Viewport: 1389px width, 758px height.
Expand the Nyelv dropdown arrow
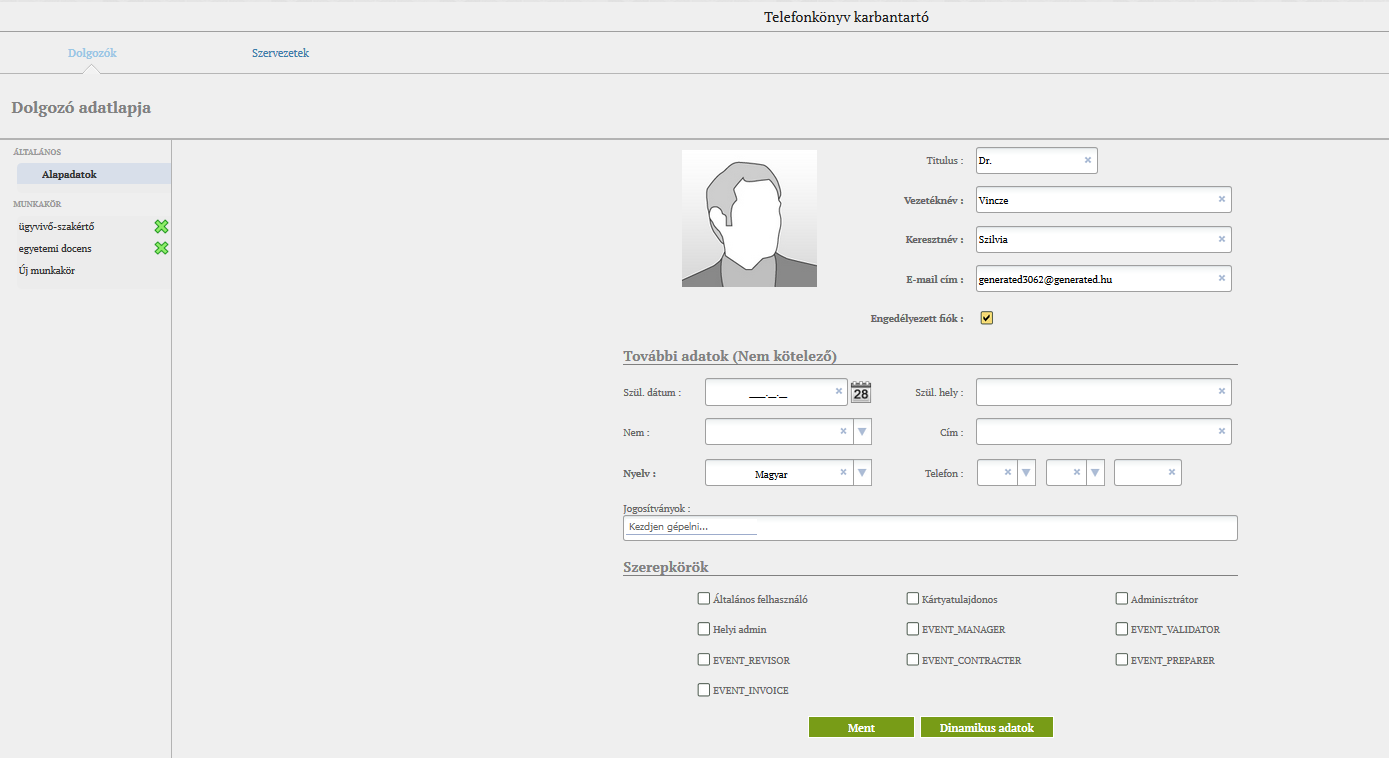pos(863,473)
